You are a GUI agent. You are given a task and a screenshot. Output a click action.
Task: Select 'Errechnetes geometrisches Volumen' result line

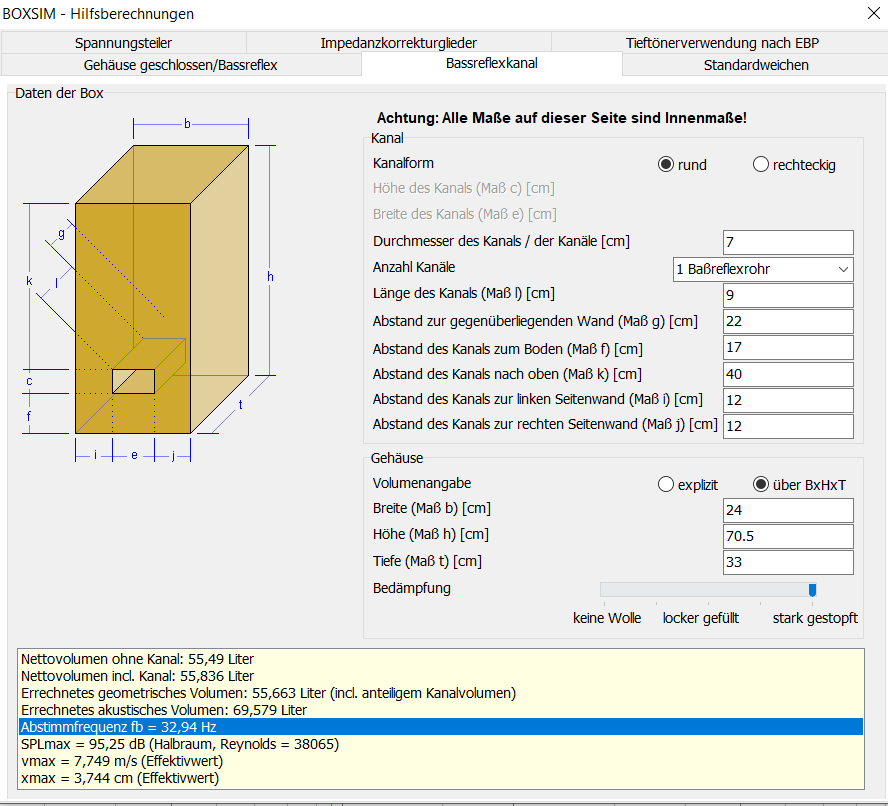tap(441, 693)
